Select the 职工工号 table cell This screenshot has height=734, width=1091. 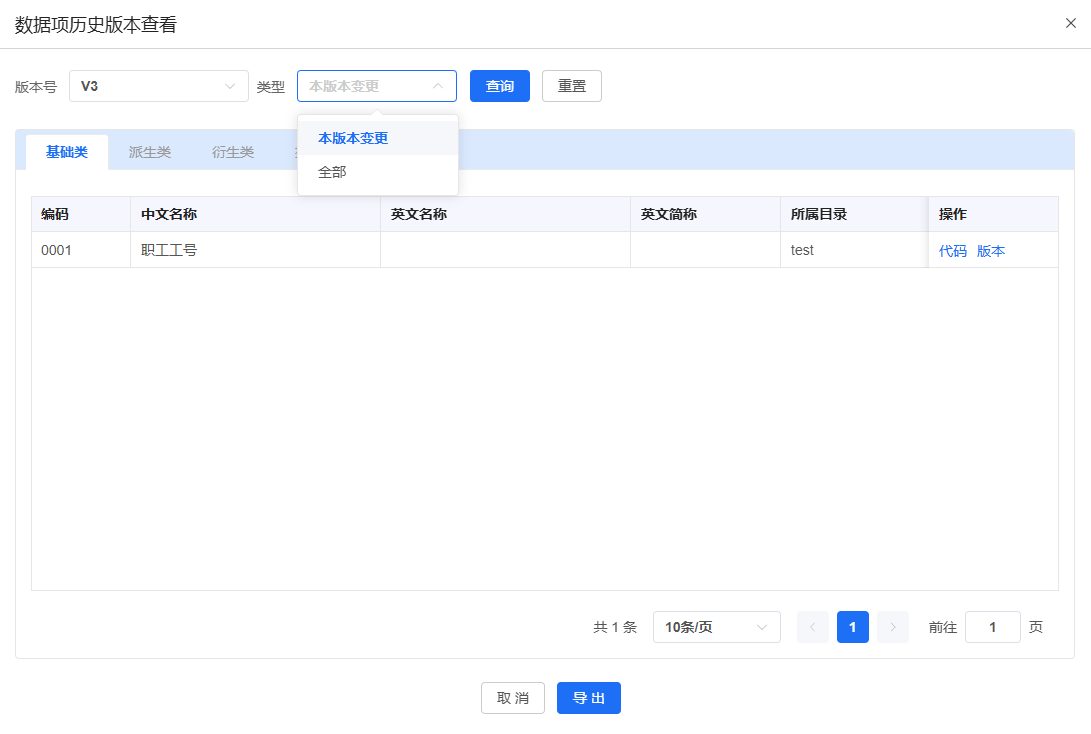click(255, 250)
